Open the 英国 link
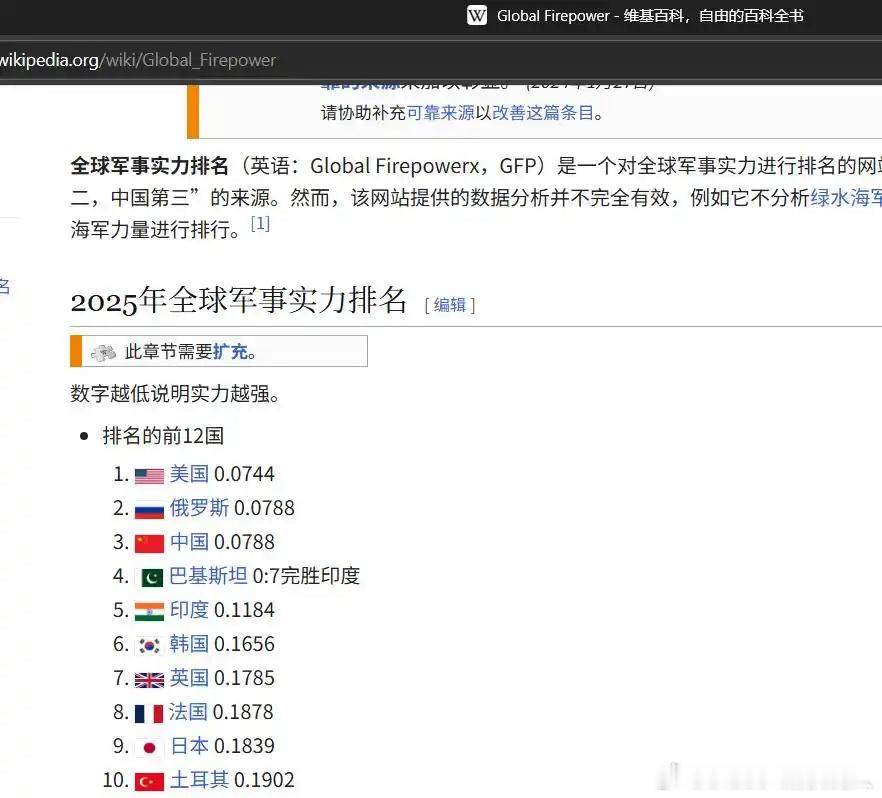This screenshot has width=882, height=798. point(189,678)
